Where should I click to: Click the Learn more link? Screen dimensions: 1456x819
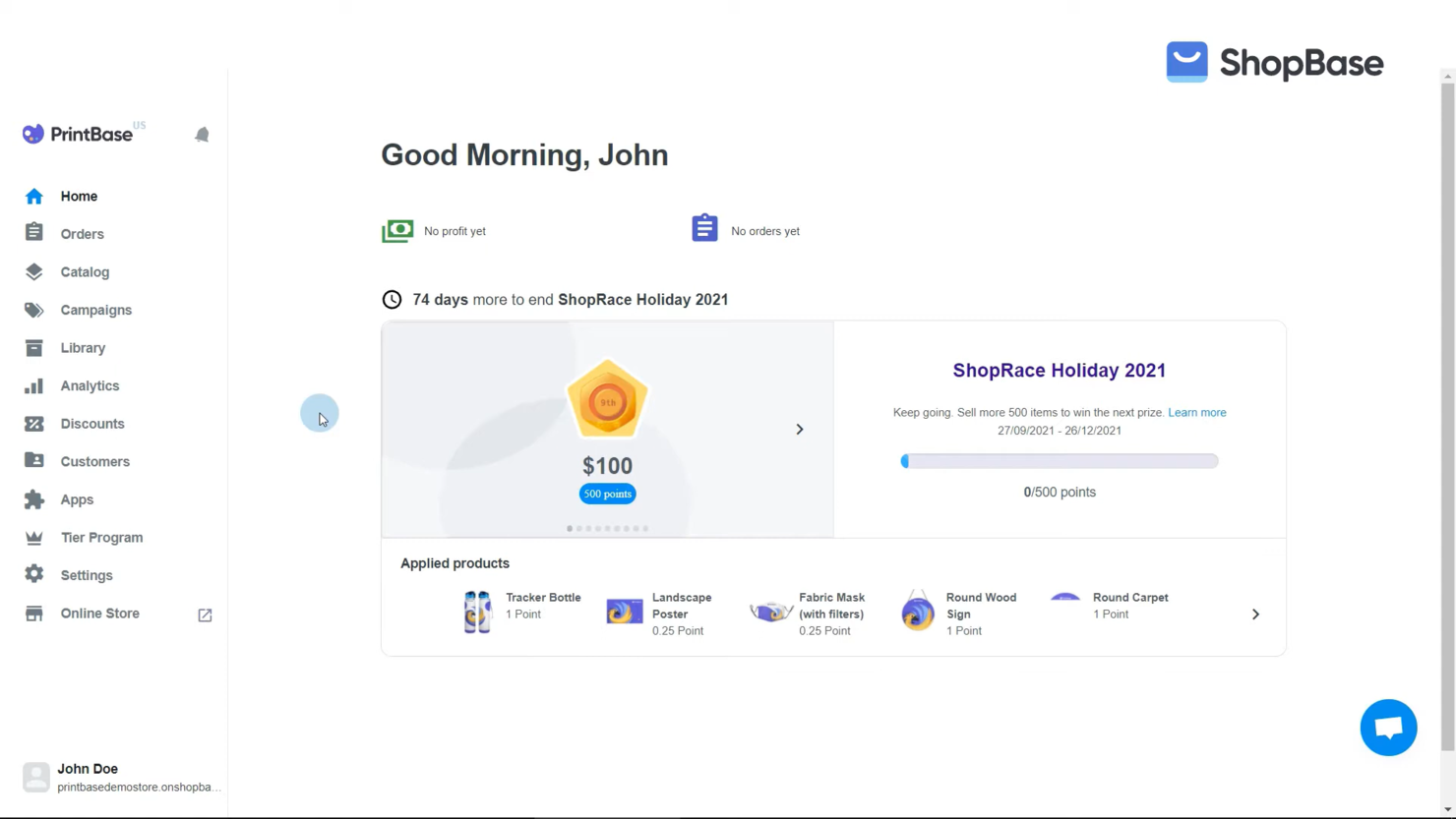coord(1197,412)
